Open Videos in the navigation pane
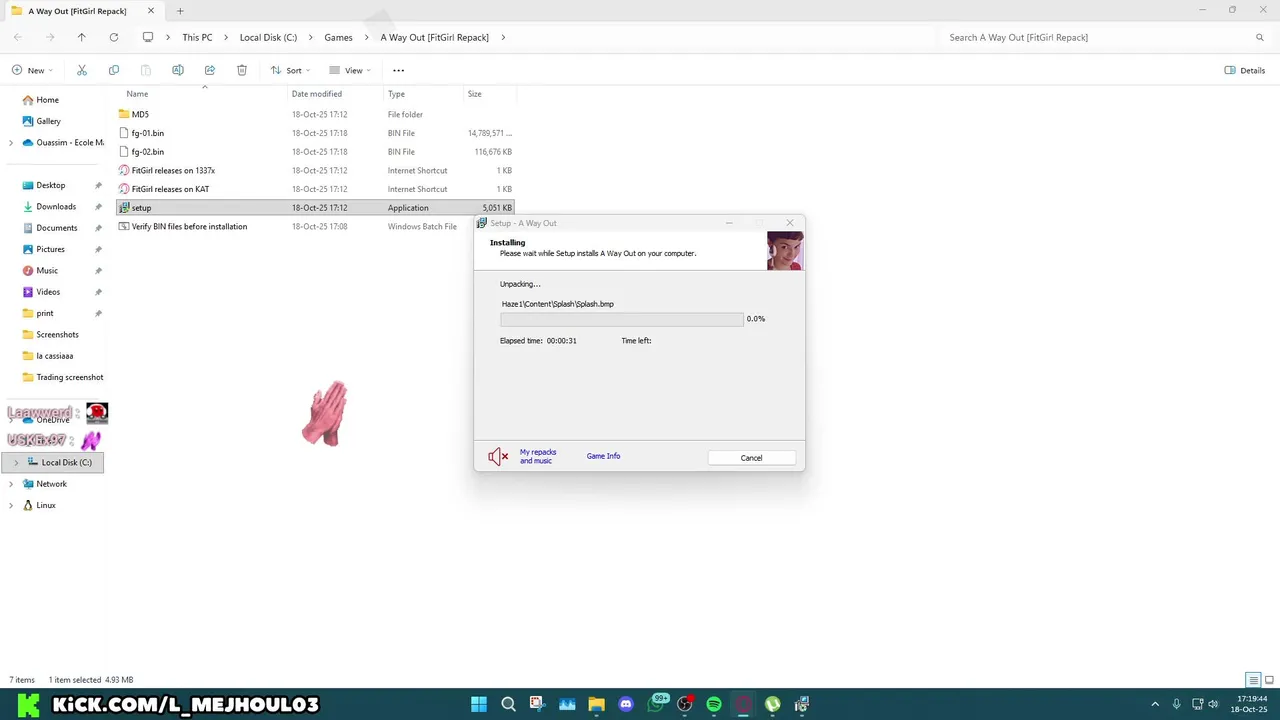The image size is (1280, 720). 48,292
